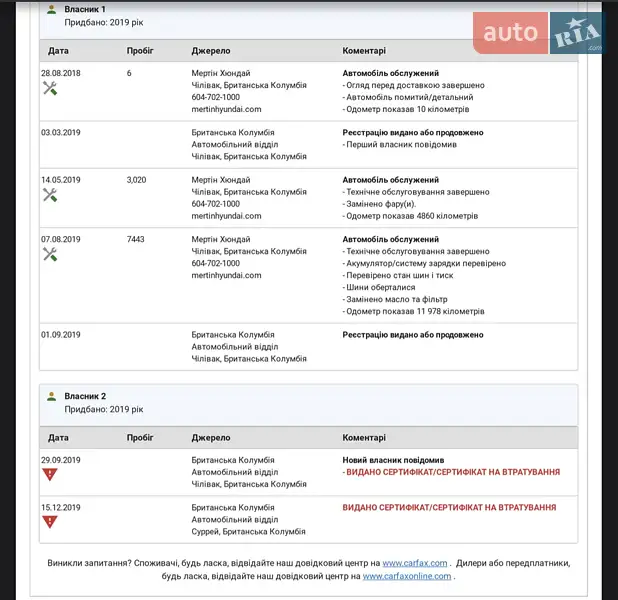This screenshot has height=600, width=618.
Task: Click the Owner 2 person icon
Action: click(x=52, y=397)
